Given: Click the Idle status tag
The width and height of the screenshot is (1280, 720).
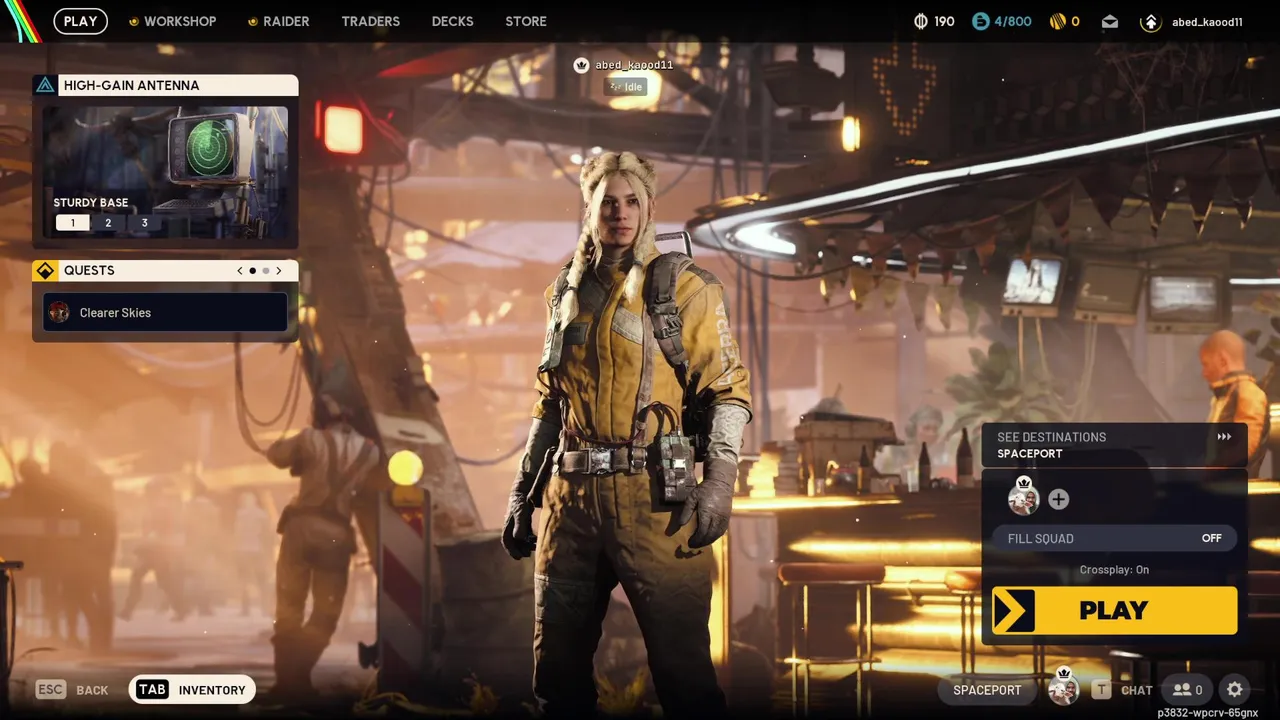Looking at the screenshot, I should tap(626, 87).
